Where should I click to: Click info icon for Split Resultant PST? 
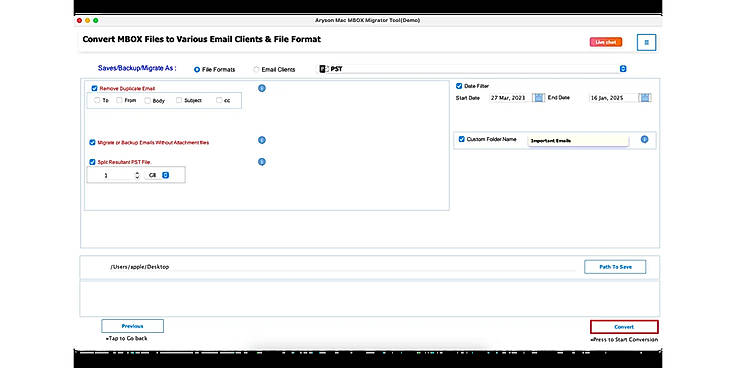[262, 161]
